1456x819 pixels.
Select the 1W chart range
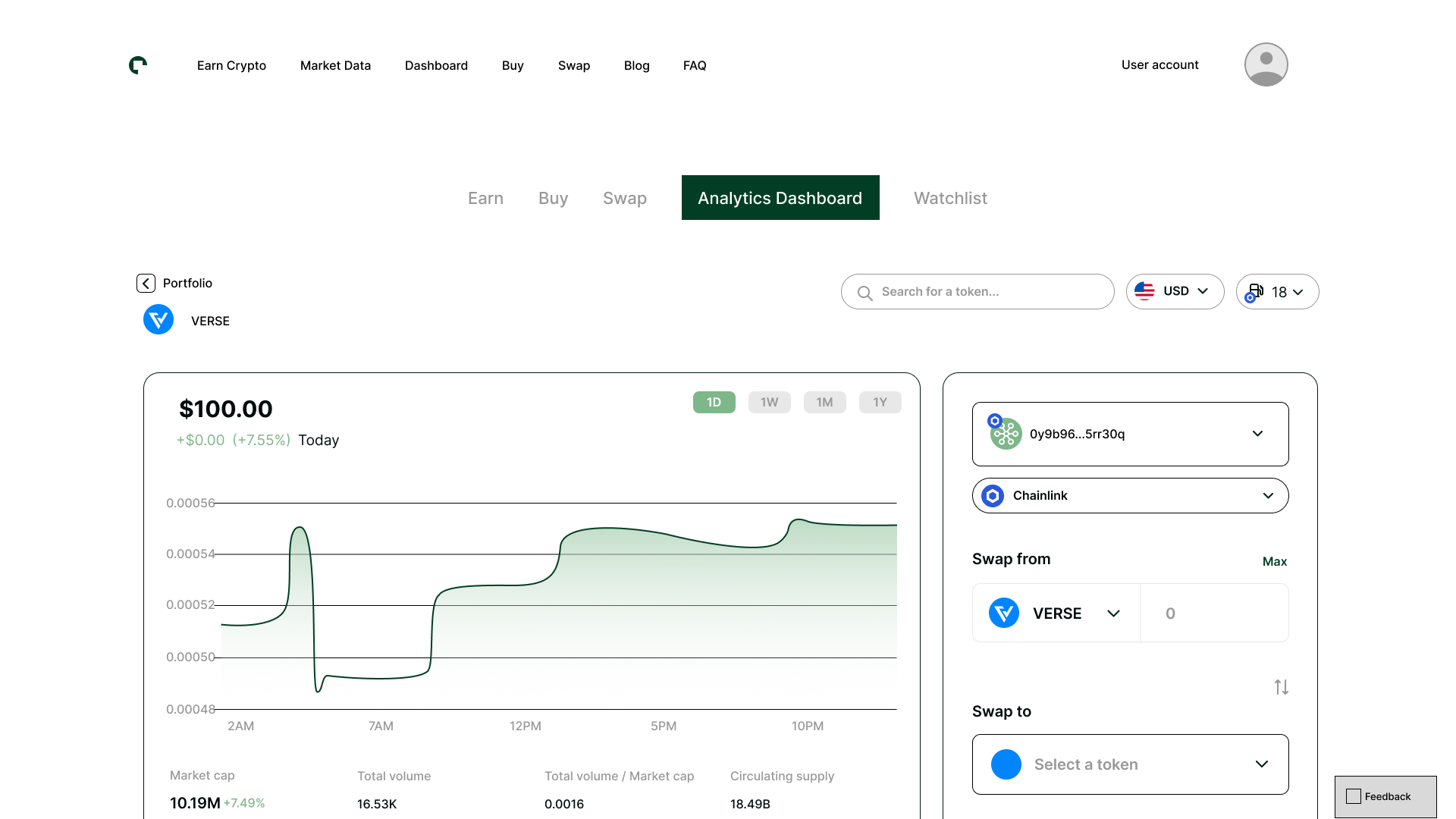point(769,402)
